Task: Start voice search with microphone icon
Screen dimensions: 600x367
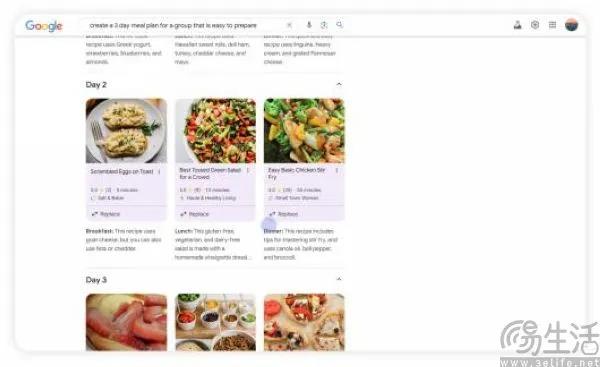Action: coord(309,25)
